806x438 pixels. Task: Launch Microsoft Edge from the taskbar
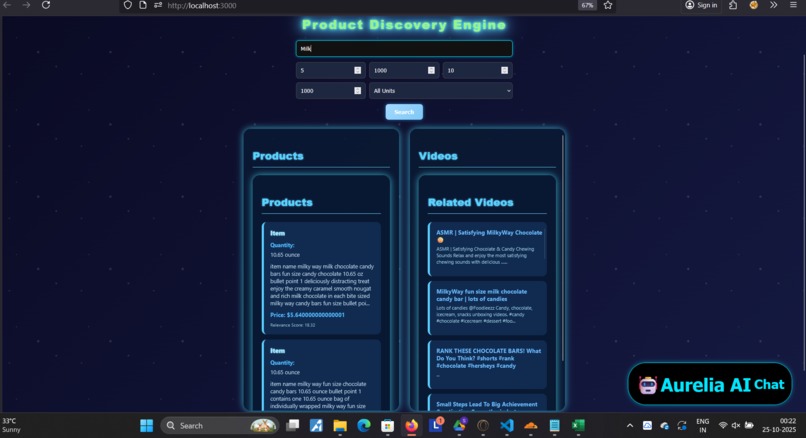(x=364, y=426)
